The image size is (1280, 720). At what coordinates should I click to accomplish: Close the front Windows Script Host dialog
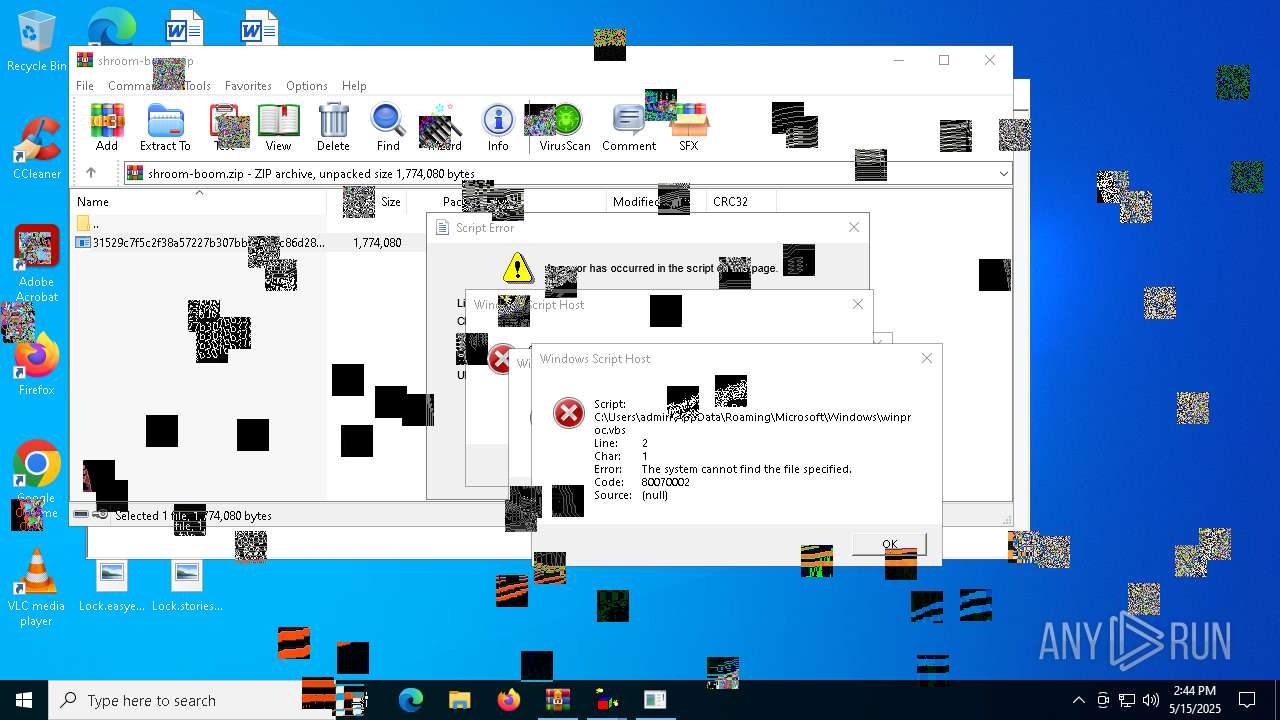coord(926,358)
